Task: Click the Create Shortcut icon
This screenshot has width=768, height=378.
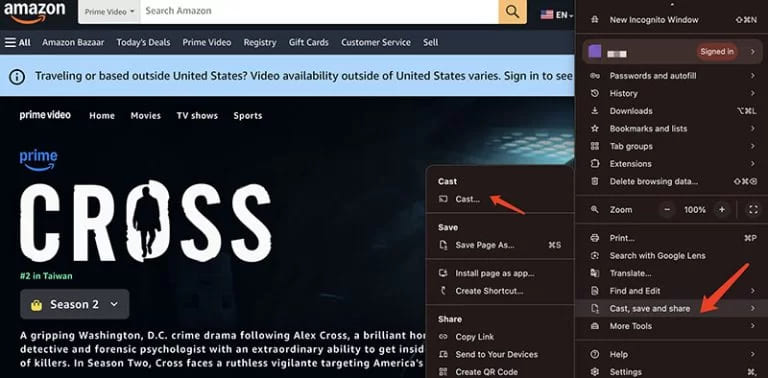Action: (x=443, y=291)
